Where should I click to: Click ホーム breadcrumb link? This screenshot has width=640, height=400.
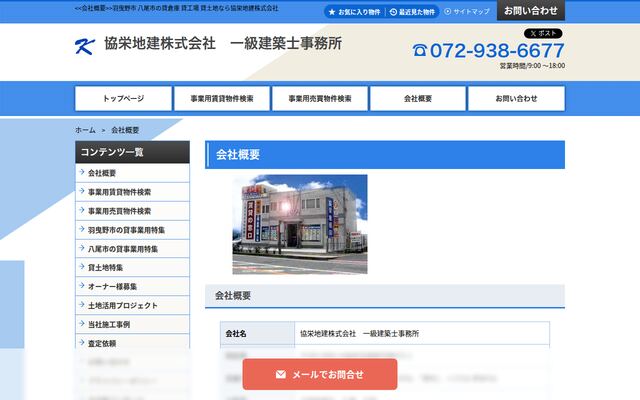click(85, 130)
